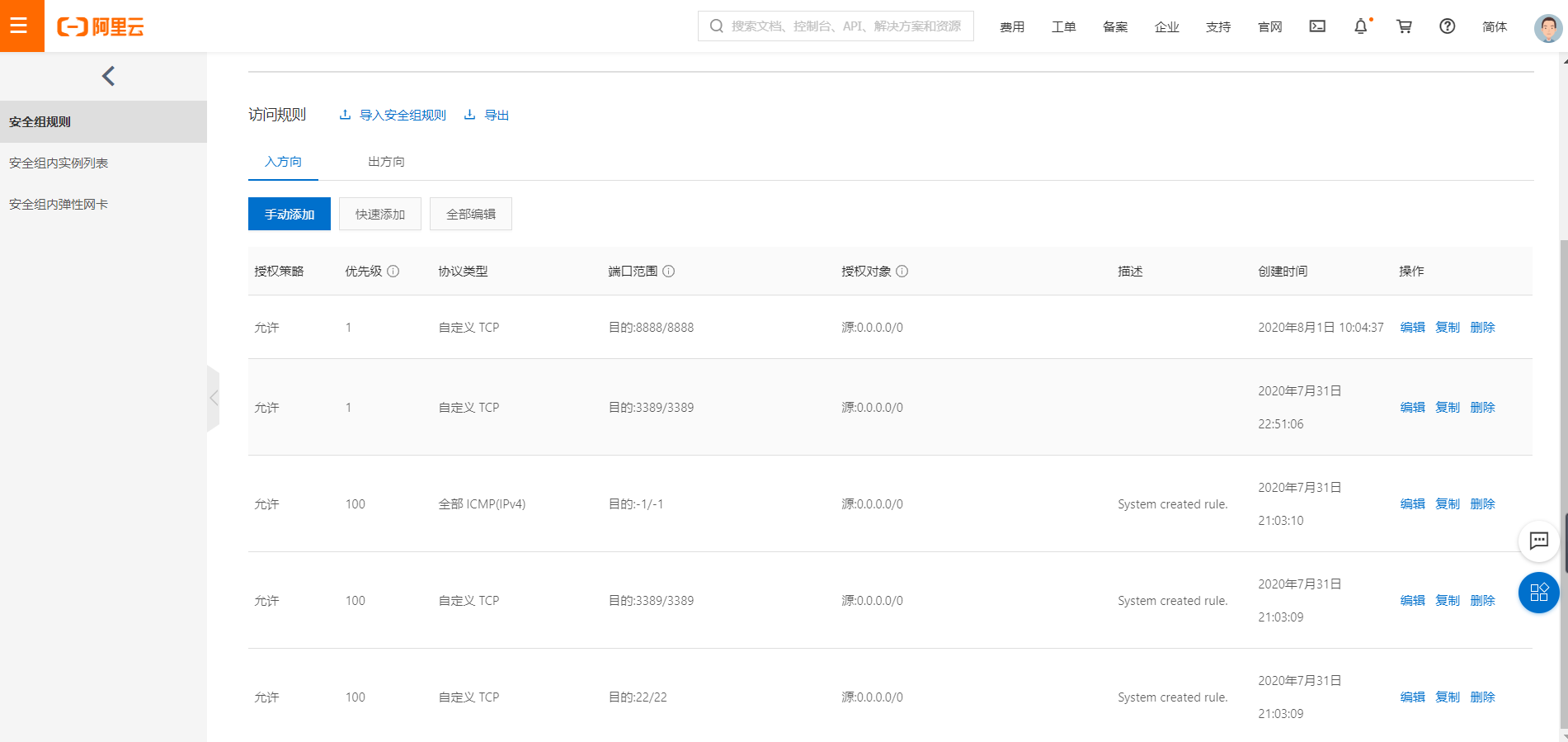Click the 目的:8888/8888 port cell
Screen dimensions: 1568x742
coord(651,328)
